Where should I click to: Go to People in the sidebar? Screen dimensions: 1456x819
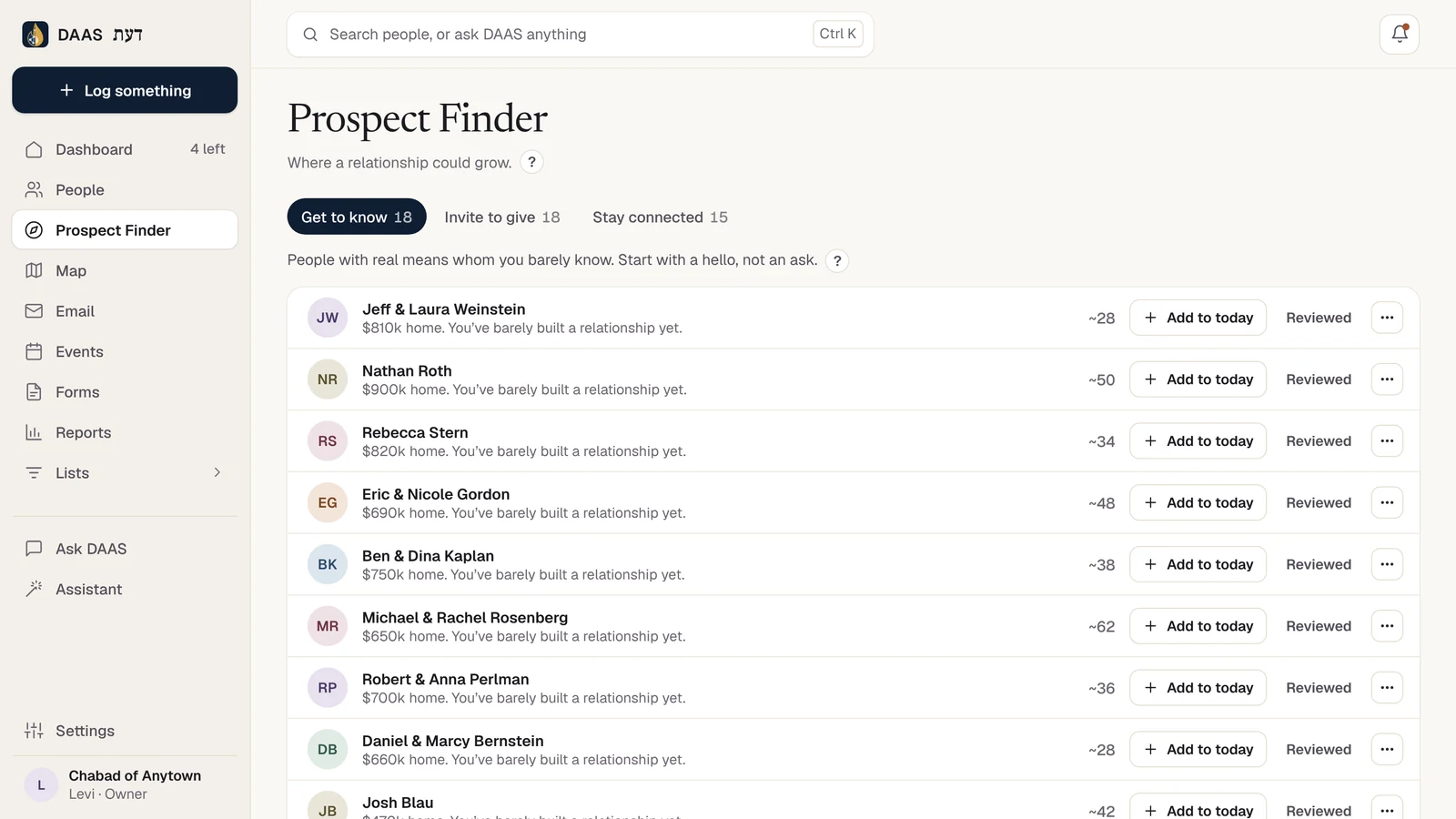click(125, 189)
